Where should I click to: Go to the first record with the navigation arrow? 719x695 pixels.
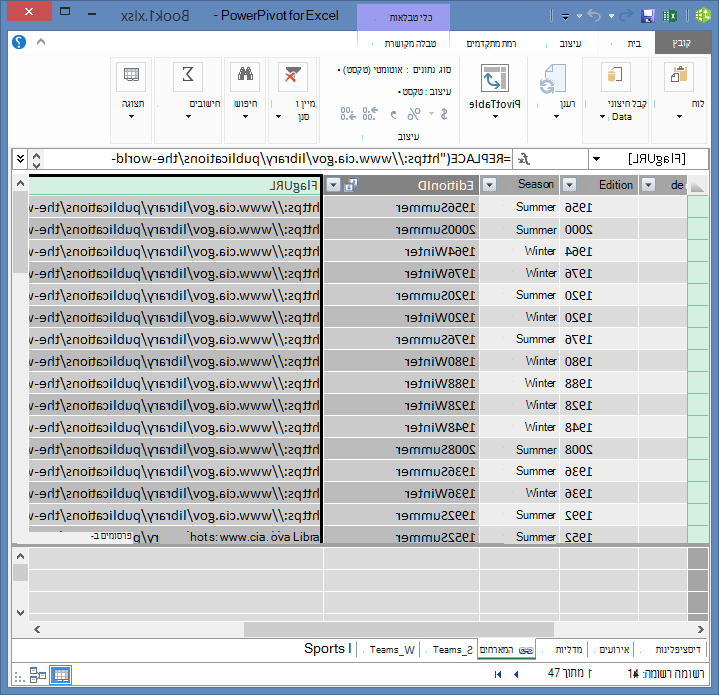pyautogui.click(x=498, y=674)
